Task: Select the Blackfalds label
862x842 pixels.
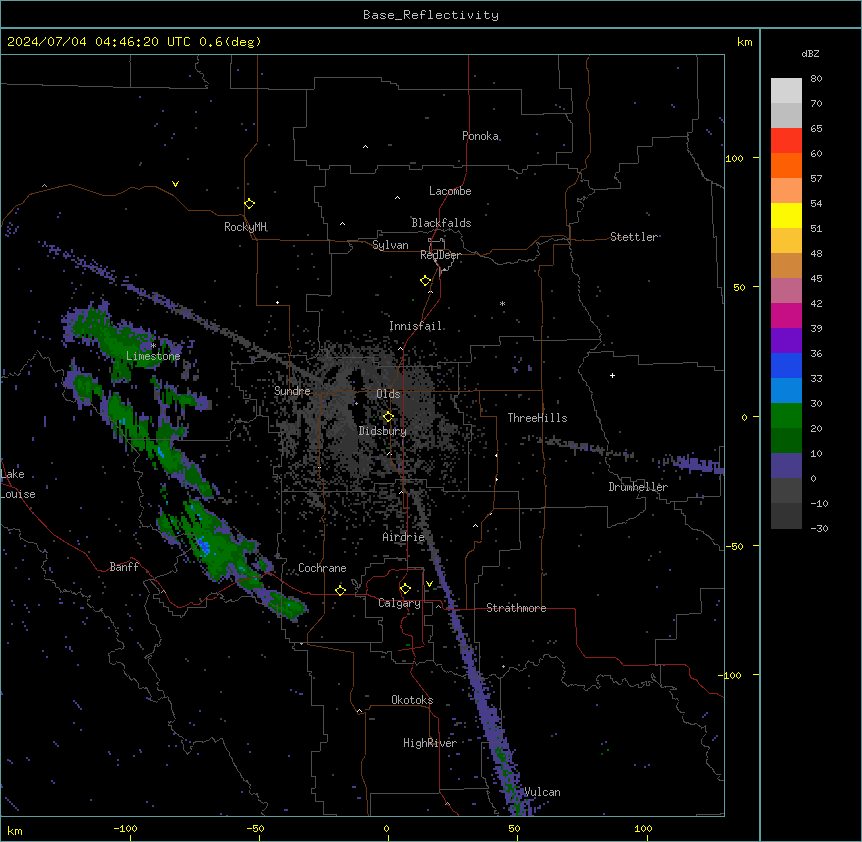Action: point(441,223)
